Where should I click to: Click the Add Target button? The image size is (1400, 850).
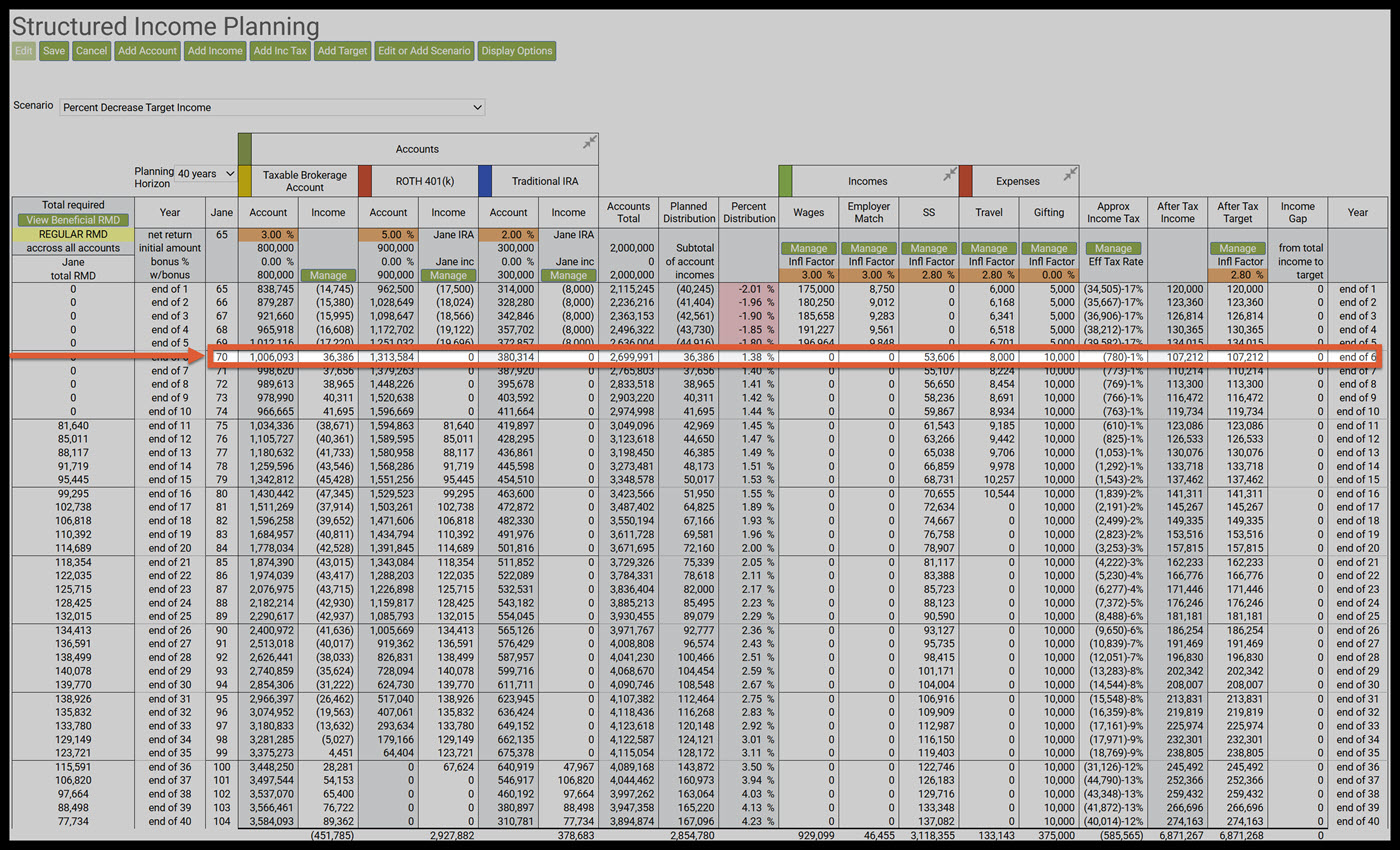(342, 51)
